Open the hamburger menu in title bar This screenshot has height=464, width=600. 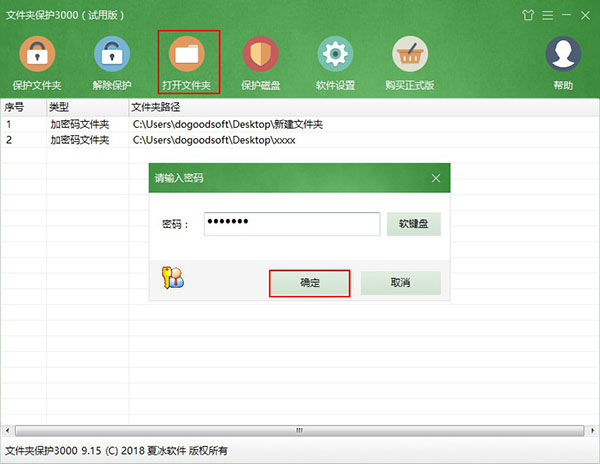pyautogui.click(x=548, y=15)
